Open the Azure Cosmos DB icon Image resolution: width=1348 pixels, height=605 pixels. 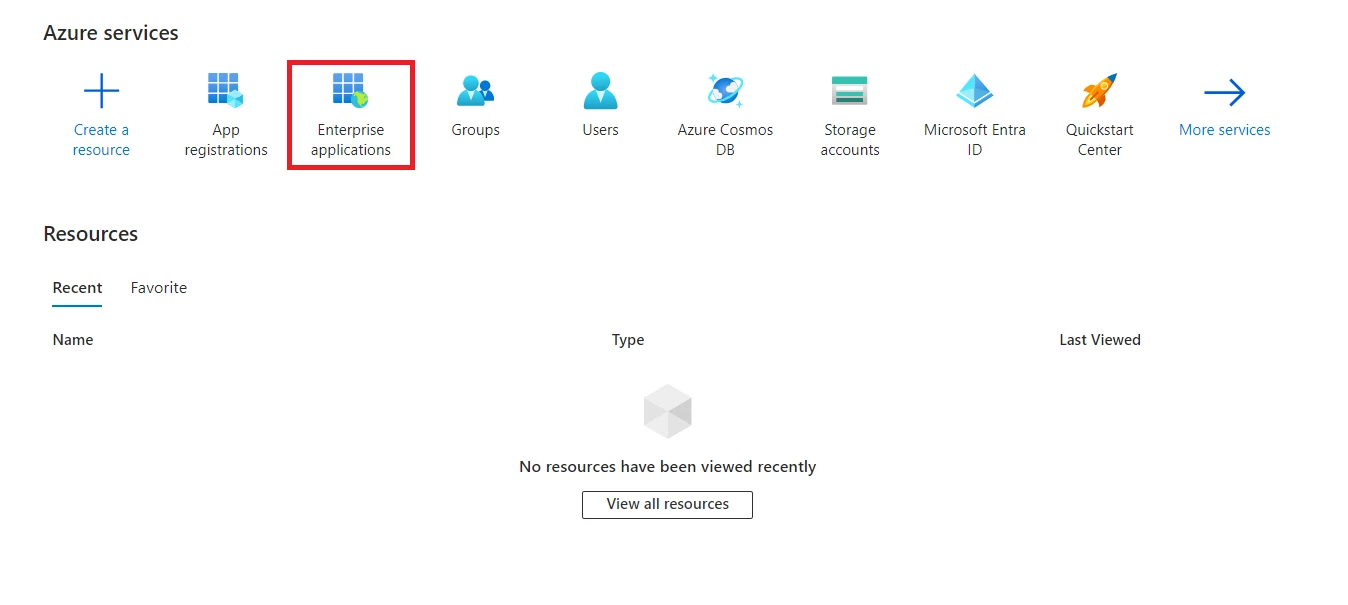coord(725,90)
